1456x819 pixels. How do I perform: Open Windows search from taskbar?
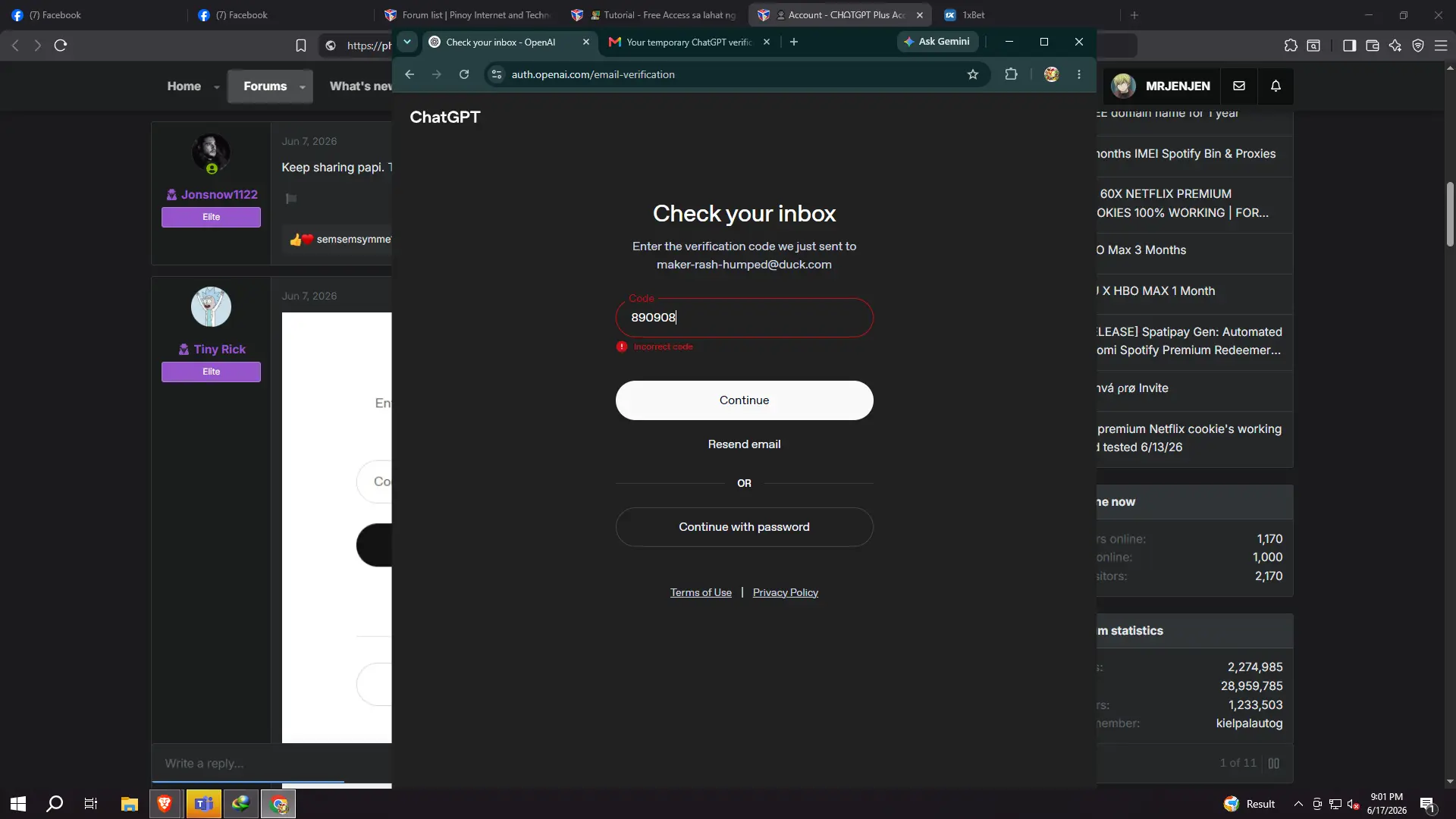tap(55, 804)
